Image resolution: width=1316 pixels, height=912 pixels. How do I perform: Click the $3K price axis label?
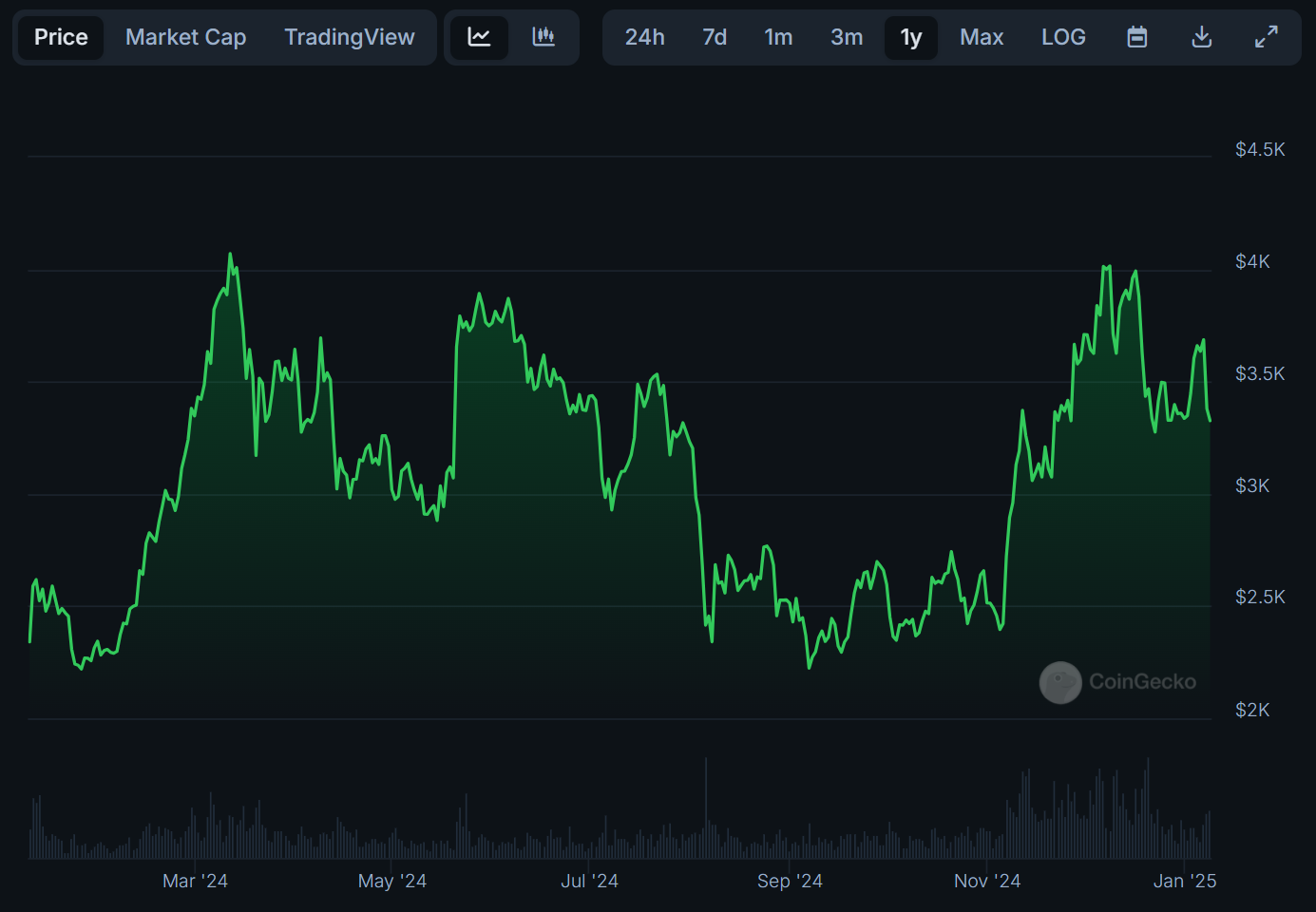pyautogui.click(x=1252, y=485)
